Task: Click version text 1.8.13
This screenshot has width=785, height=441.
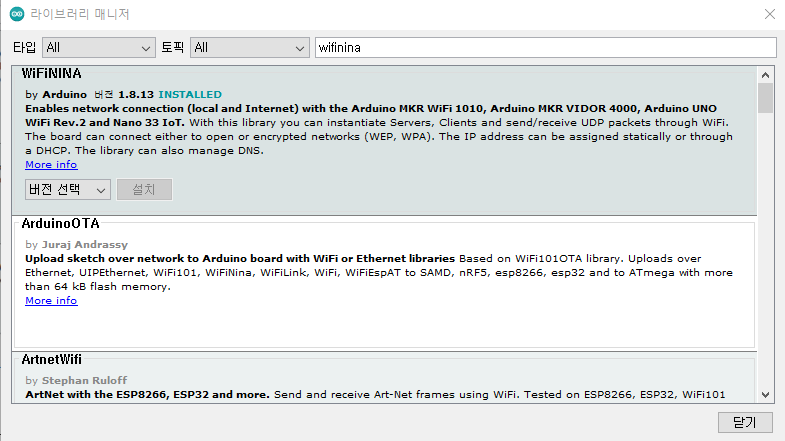Action: (136, 95)
